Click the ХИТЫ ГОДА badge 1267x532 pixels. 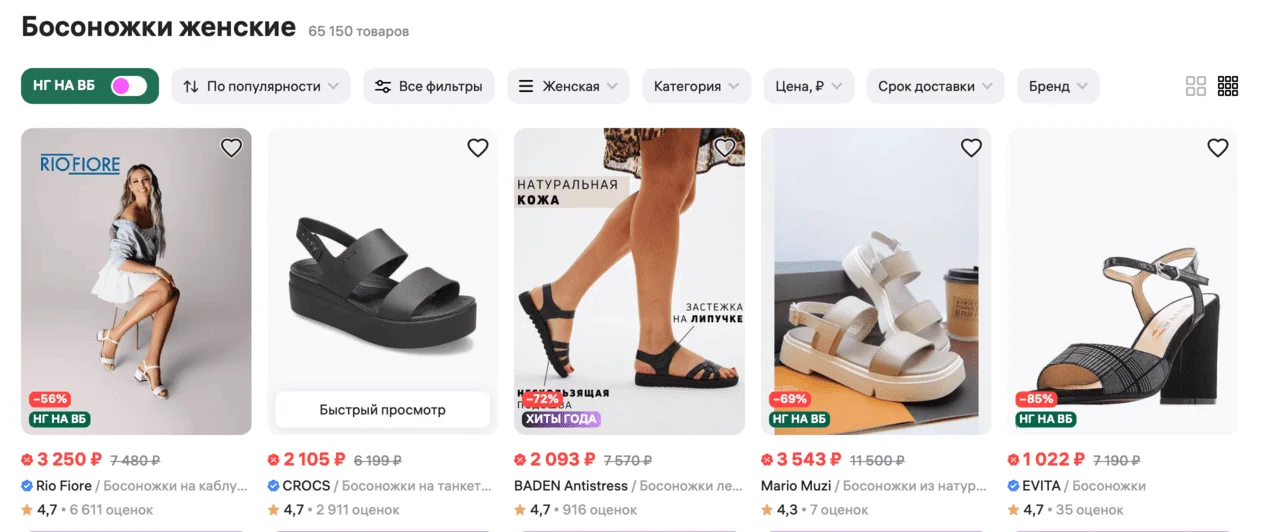coord(560,419)
